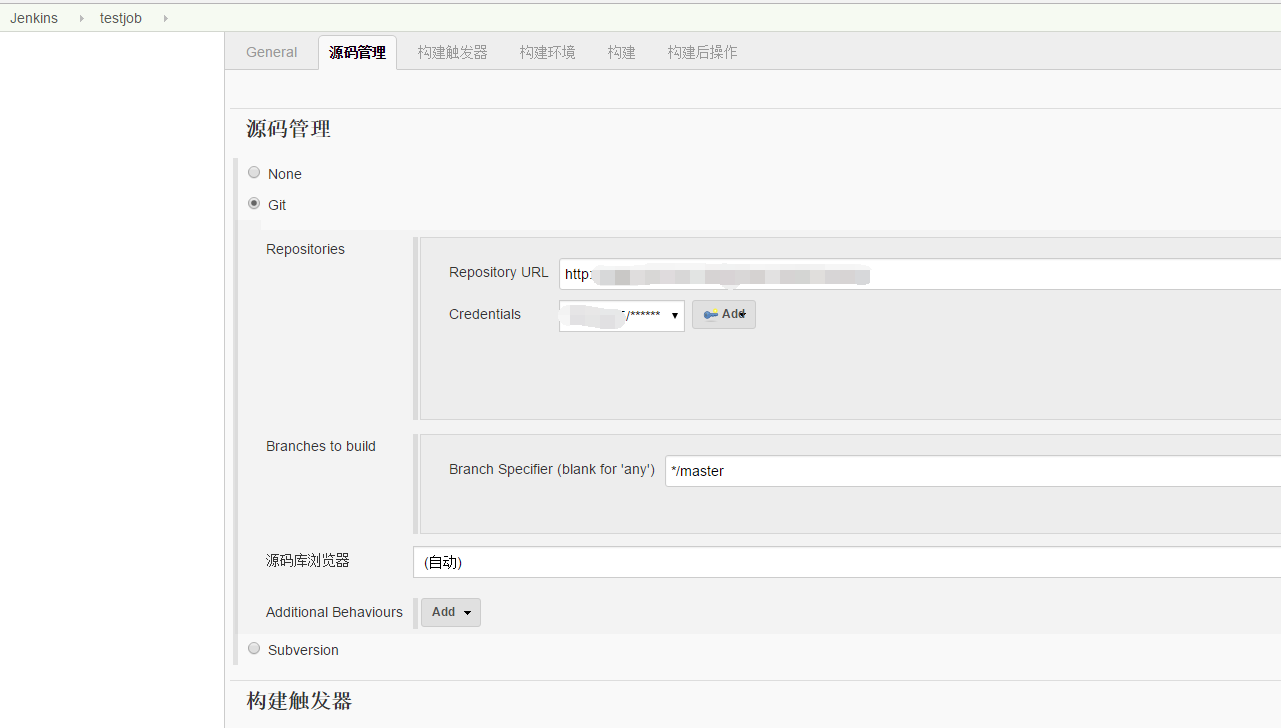Click the 源码库浏览器 label
Image resolution: width=1281 pixels, height=728 pixels.
coord(308,560)
